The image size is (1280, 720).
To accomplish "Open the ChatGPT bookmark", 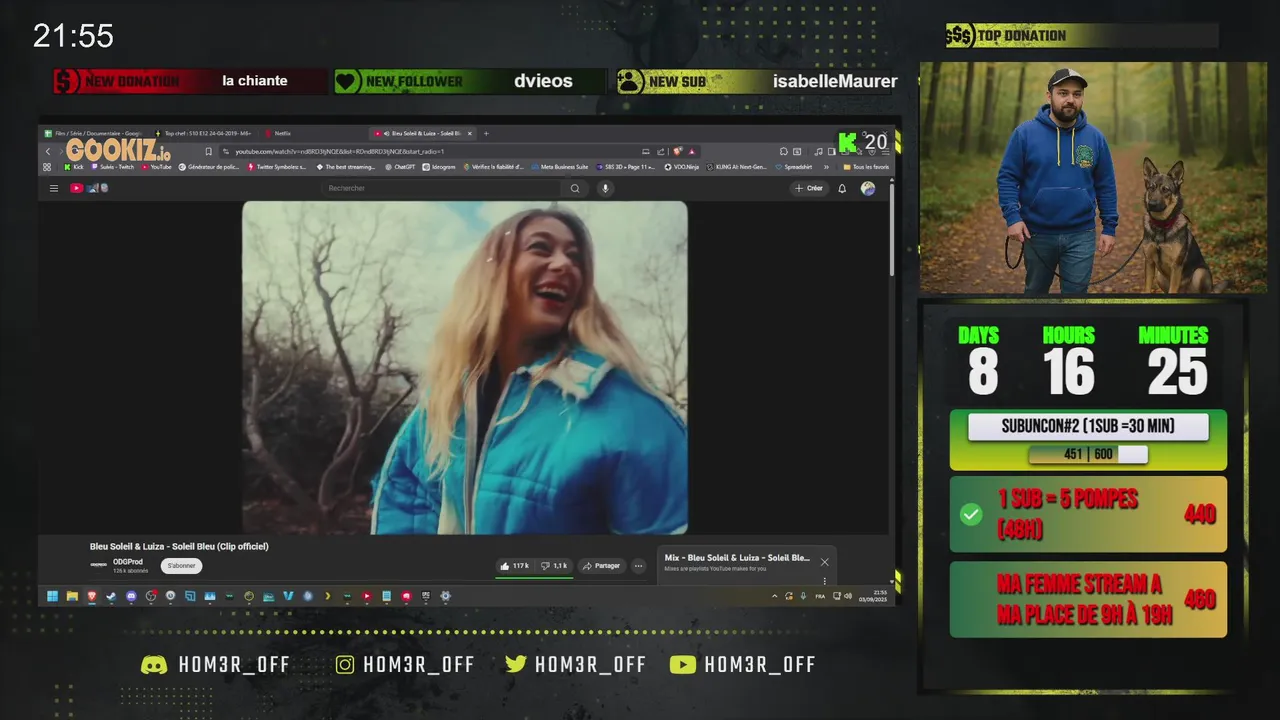I will coord(400,167).
